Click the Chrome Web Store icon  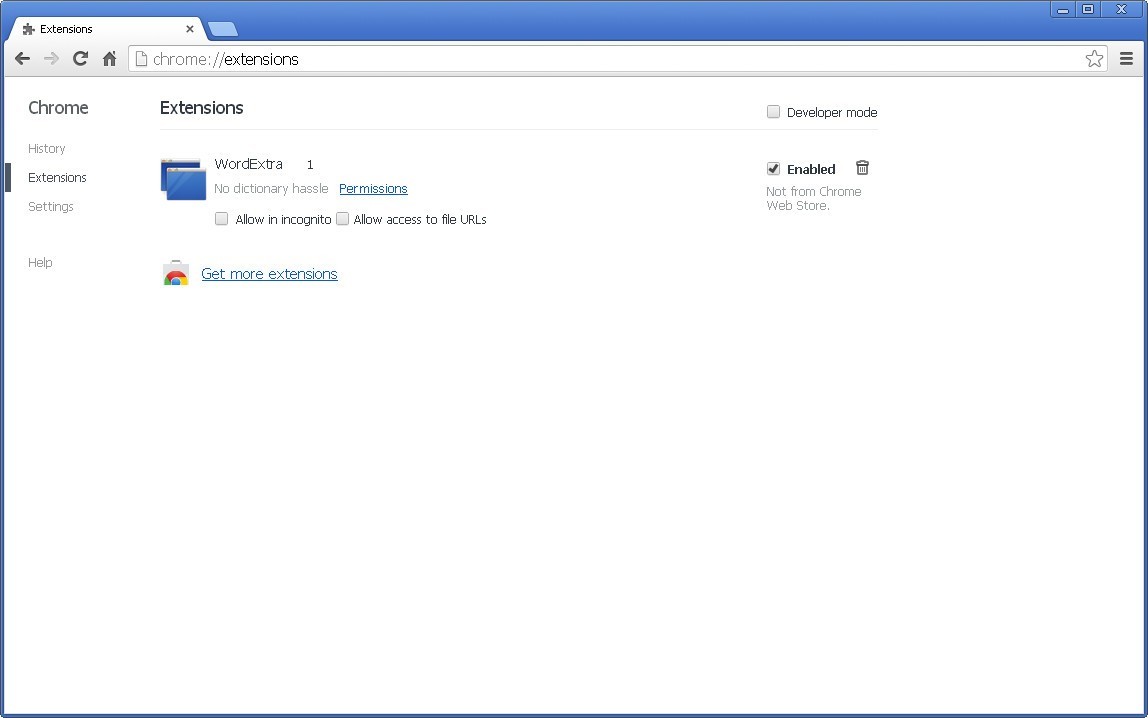(x=176, y=272)
